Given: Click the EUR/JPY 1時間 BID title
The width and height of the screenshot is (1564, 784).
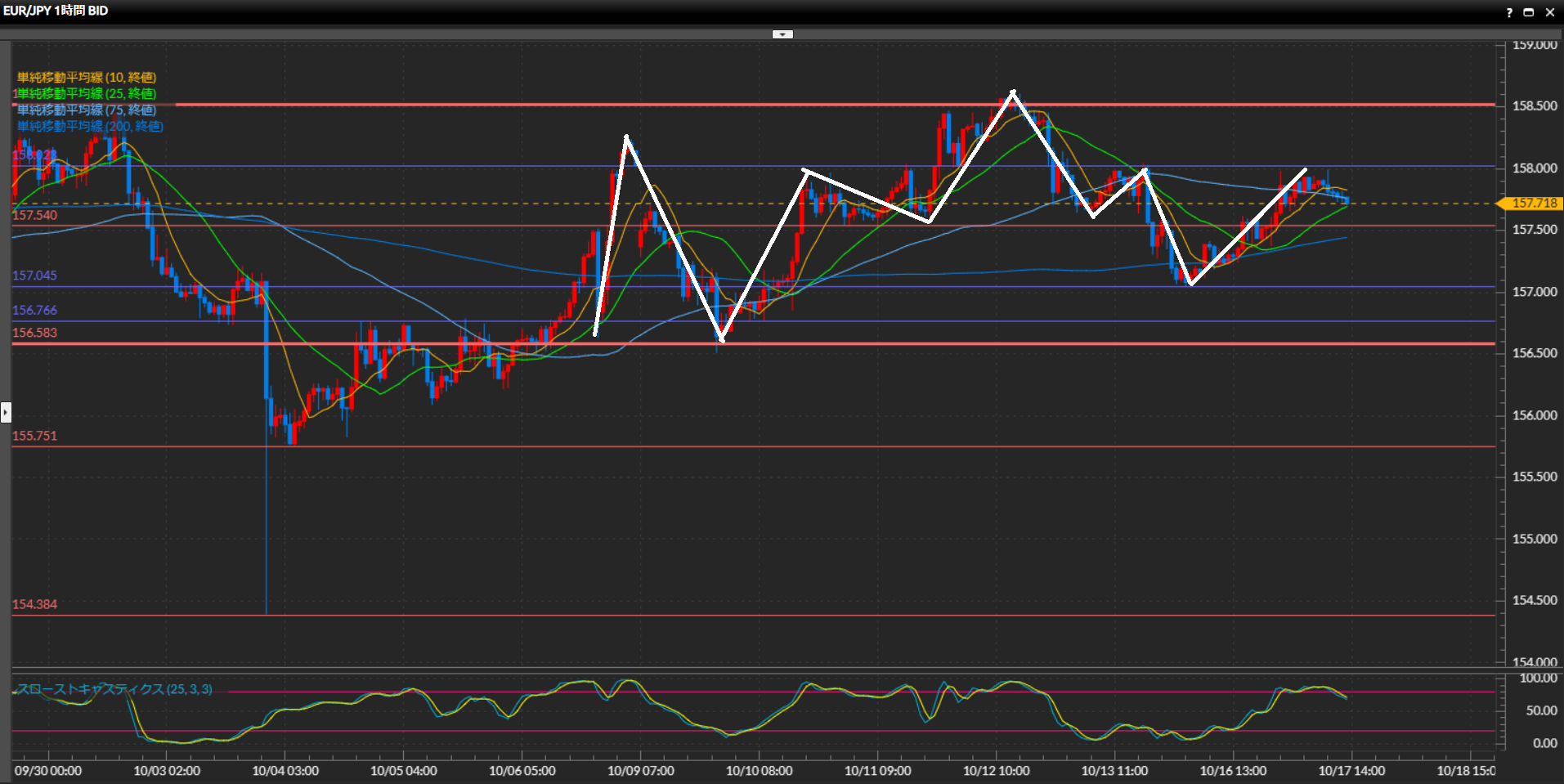Looking at the screenshot, I should (x=56, y=11).
